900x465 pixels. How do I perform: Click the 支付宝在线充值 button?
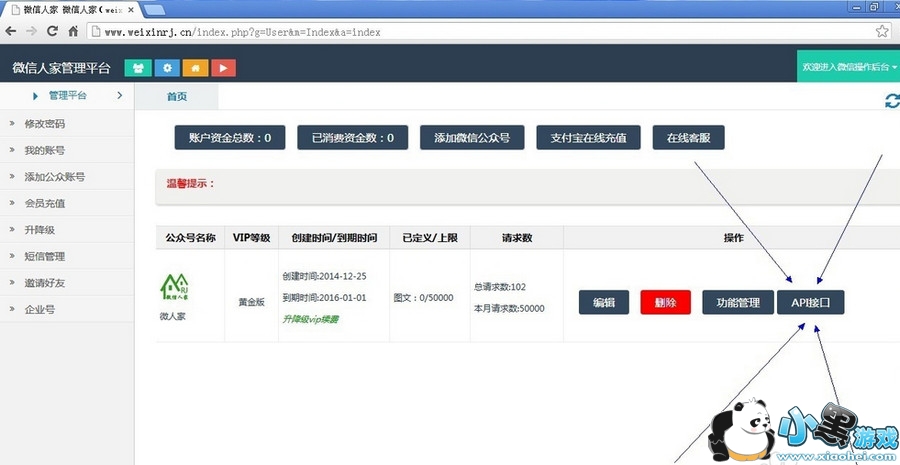click(588, 138)
